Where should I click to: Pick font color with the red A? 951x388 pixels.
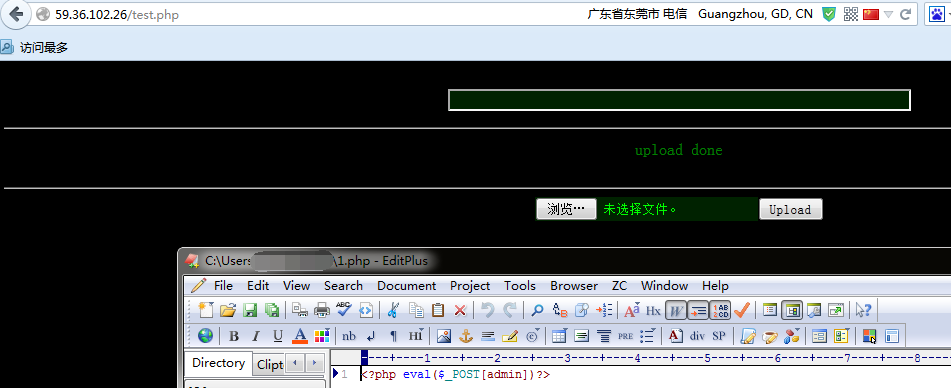300,335
